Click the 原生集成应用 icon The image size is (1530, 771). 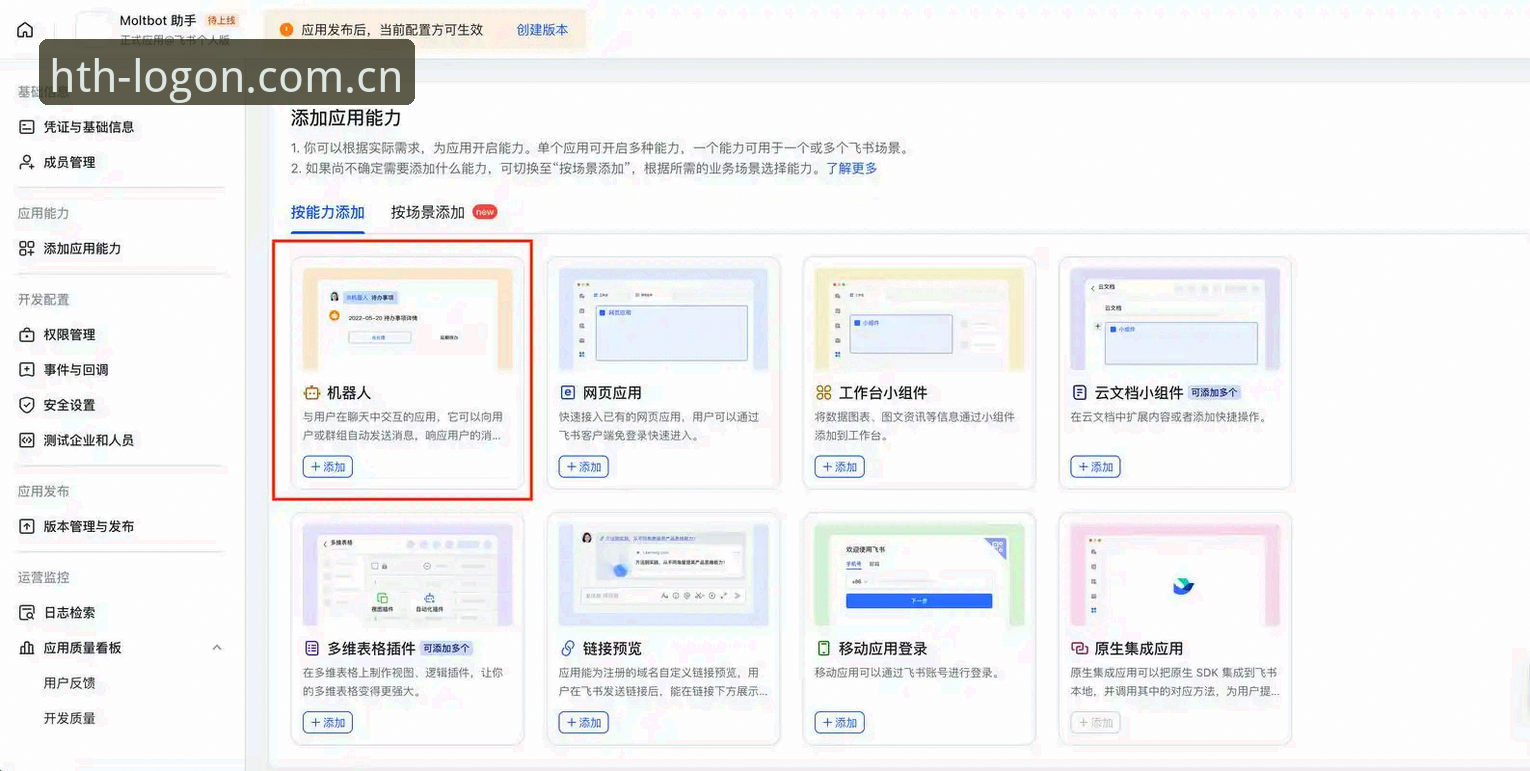tap(1079, 648)
